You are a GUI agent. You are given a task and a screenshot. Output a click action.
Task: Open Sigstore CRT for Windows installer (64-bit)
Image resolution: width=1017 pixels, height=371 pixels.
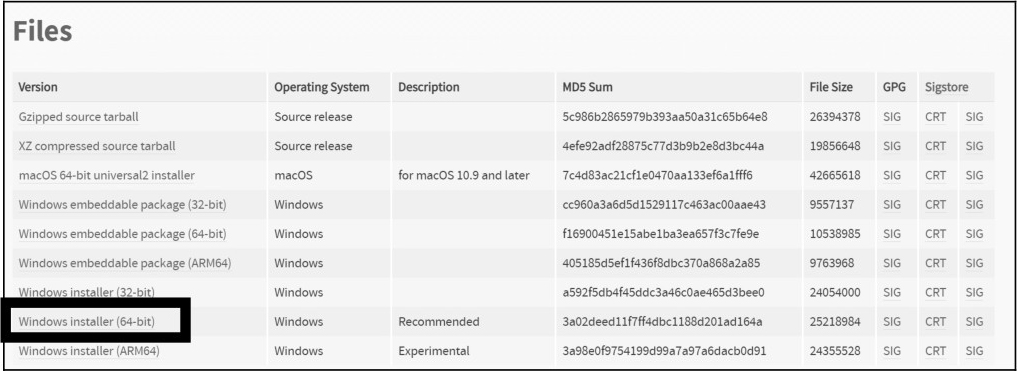pyautogui.click(x=935, y=321)
